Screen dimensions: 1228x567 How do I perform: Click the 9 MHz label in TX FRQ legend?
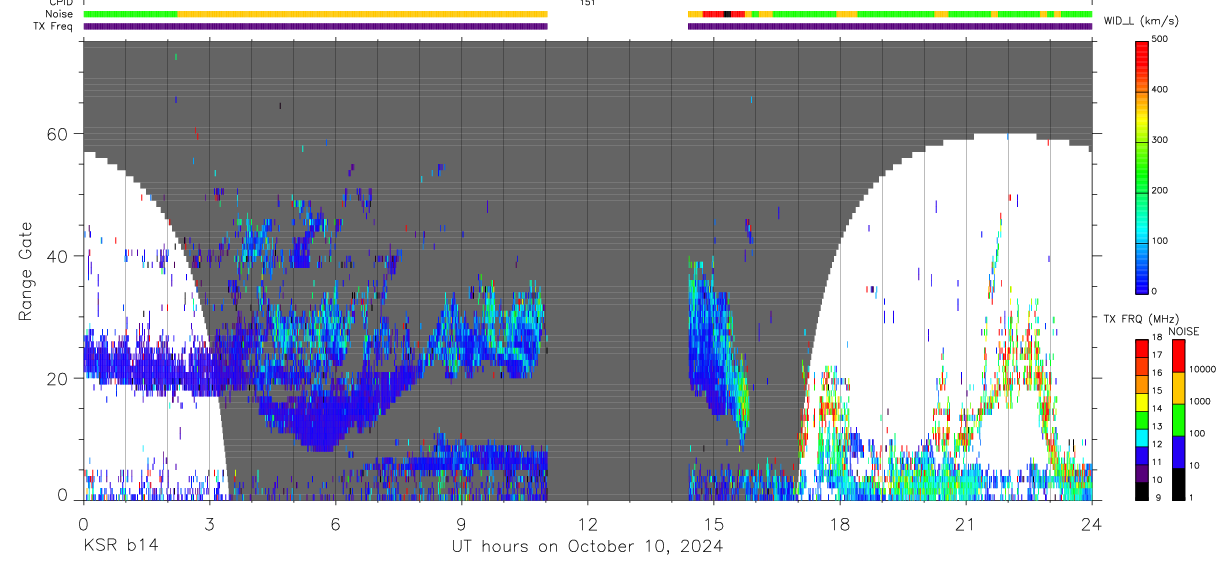pyautogui.click(x=1159, y=497)
